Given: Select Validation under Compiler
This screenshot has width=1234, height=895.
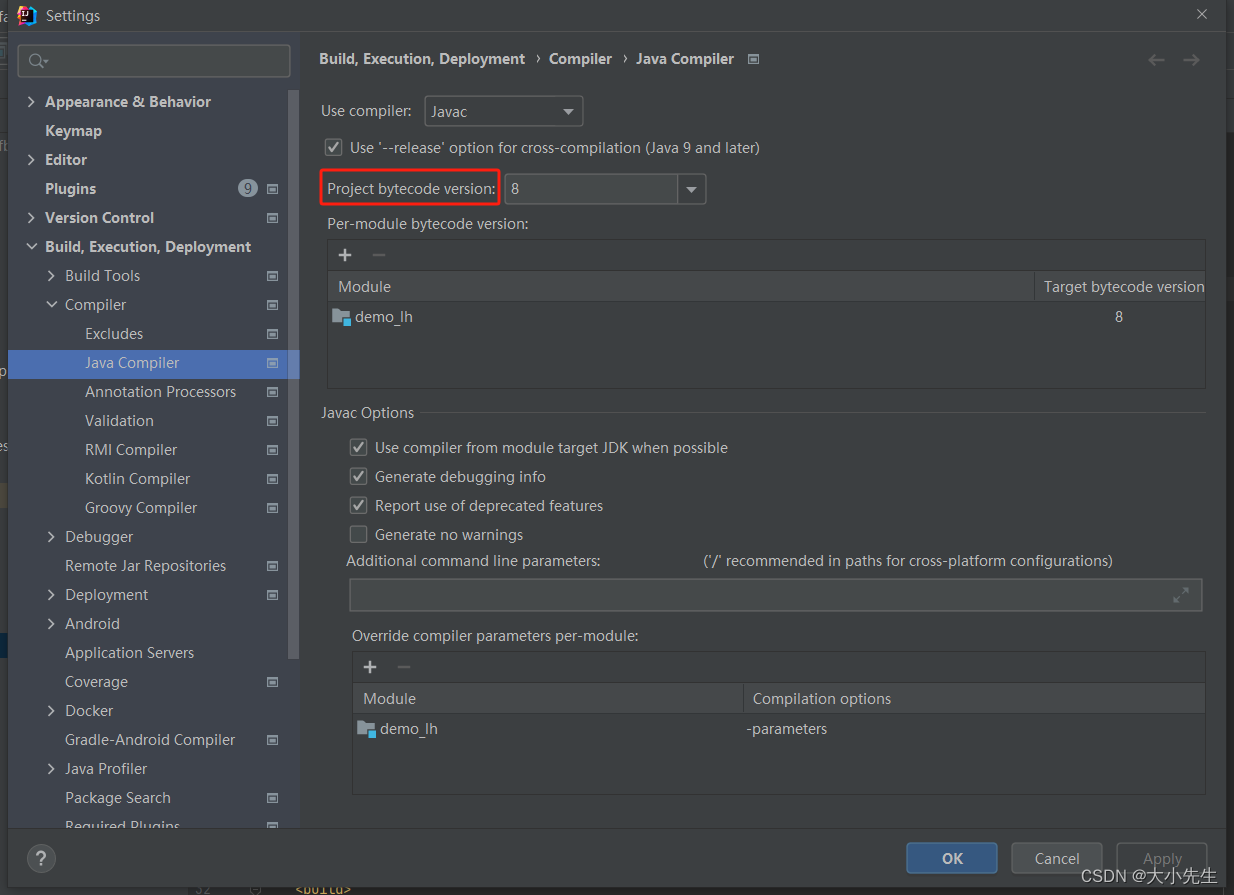Looking at the screenshot, I should [119, 421].
